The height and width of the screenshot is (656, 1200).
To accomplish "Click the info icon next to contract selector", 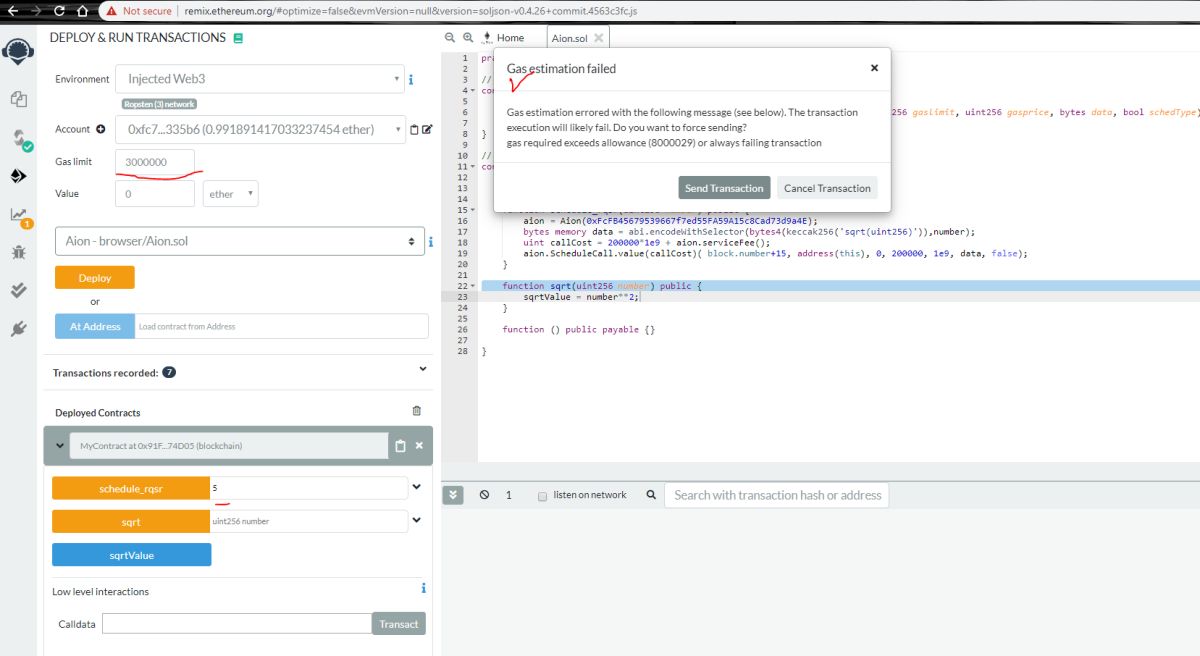I will pyautogui.click(x=430, y=242).
